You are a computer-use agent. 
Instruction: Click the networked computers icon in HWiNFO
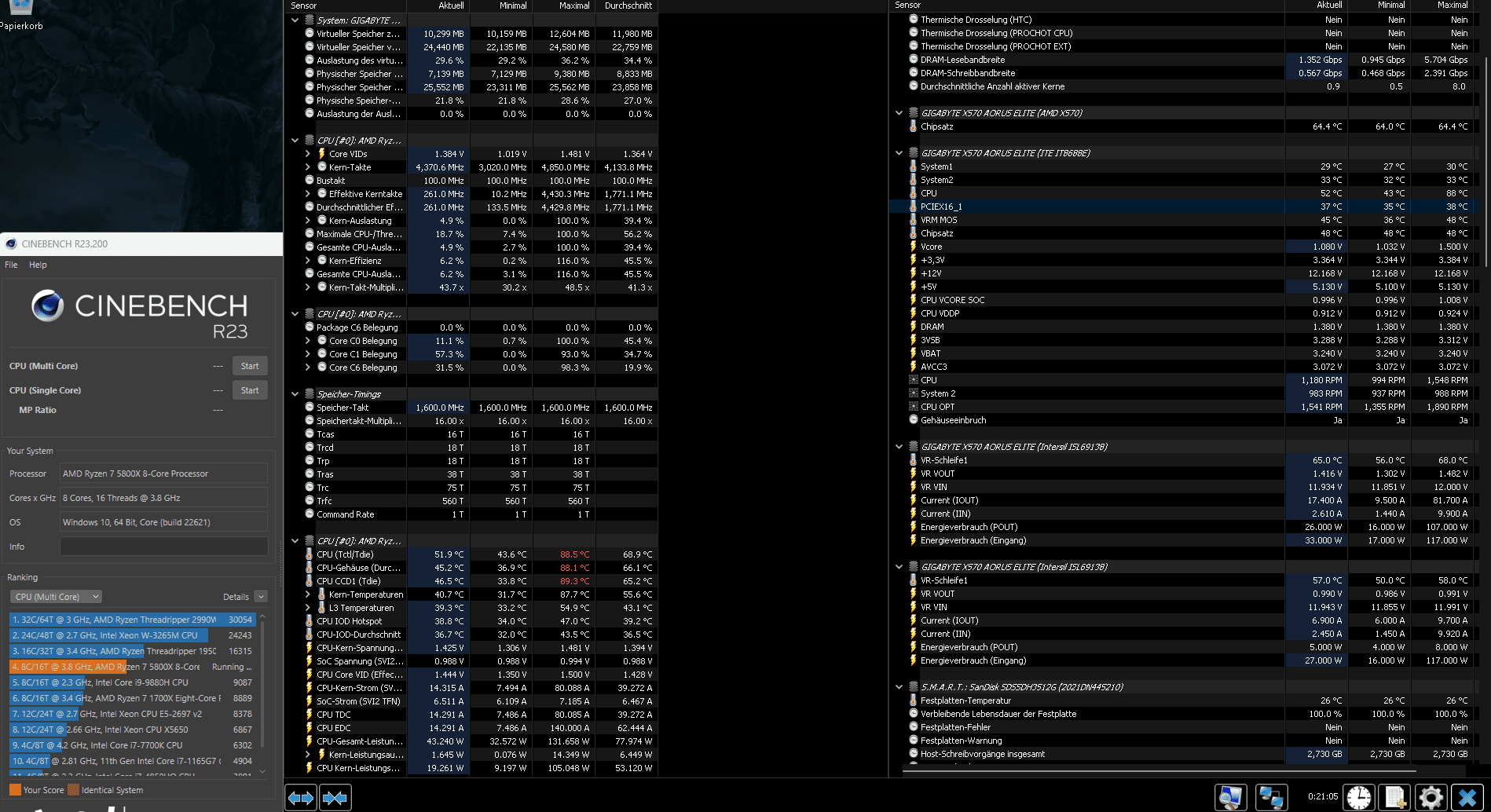[x=1271, y=797]
